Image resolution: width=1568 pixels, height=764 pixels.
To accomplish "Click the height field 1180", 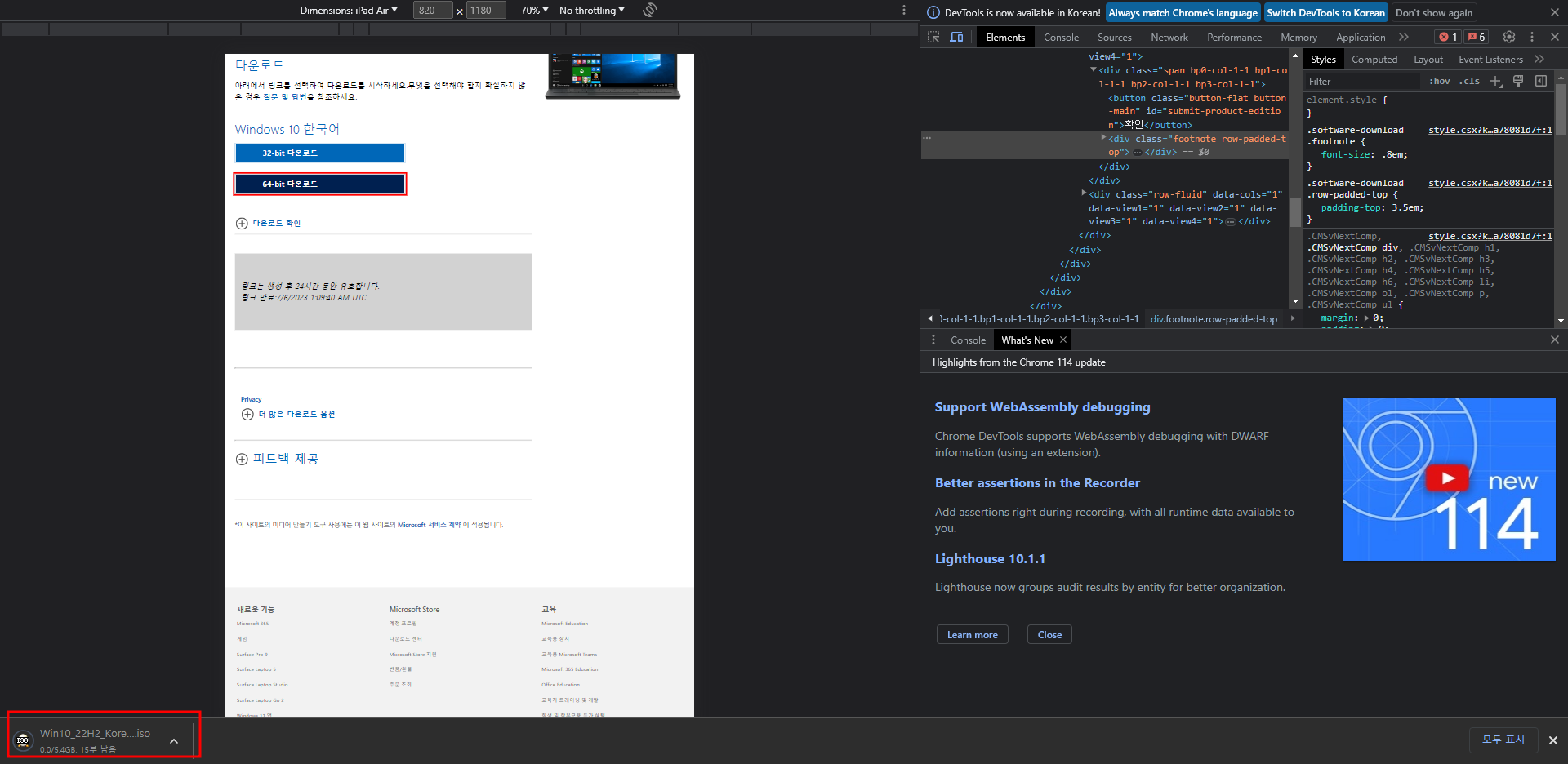I will point(487,10).
